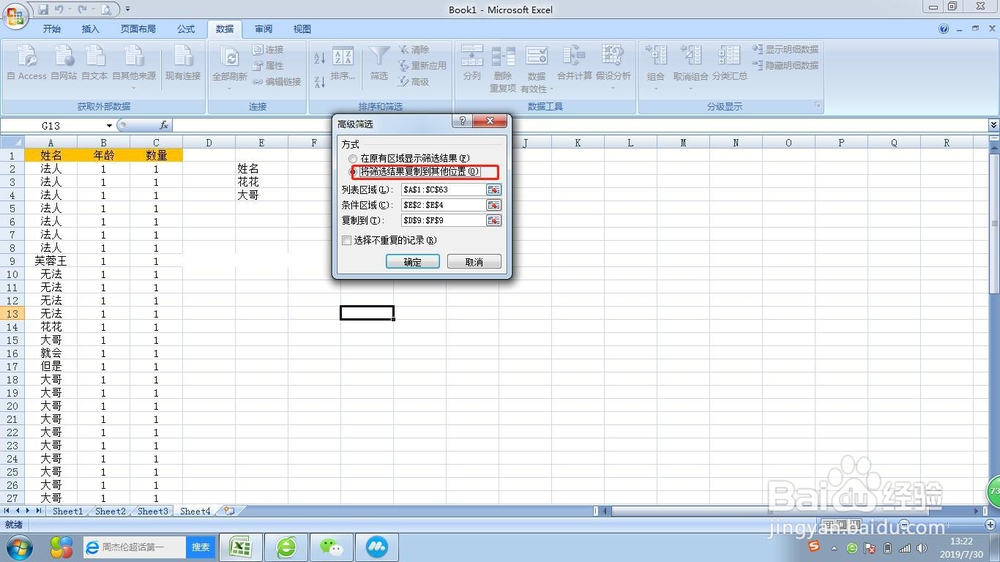Expand the Name Box dropdown arrow

click(x=109, y=126)
